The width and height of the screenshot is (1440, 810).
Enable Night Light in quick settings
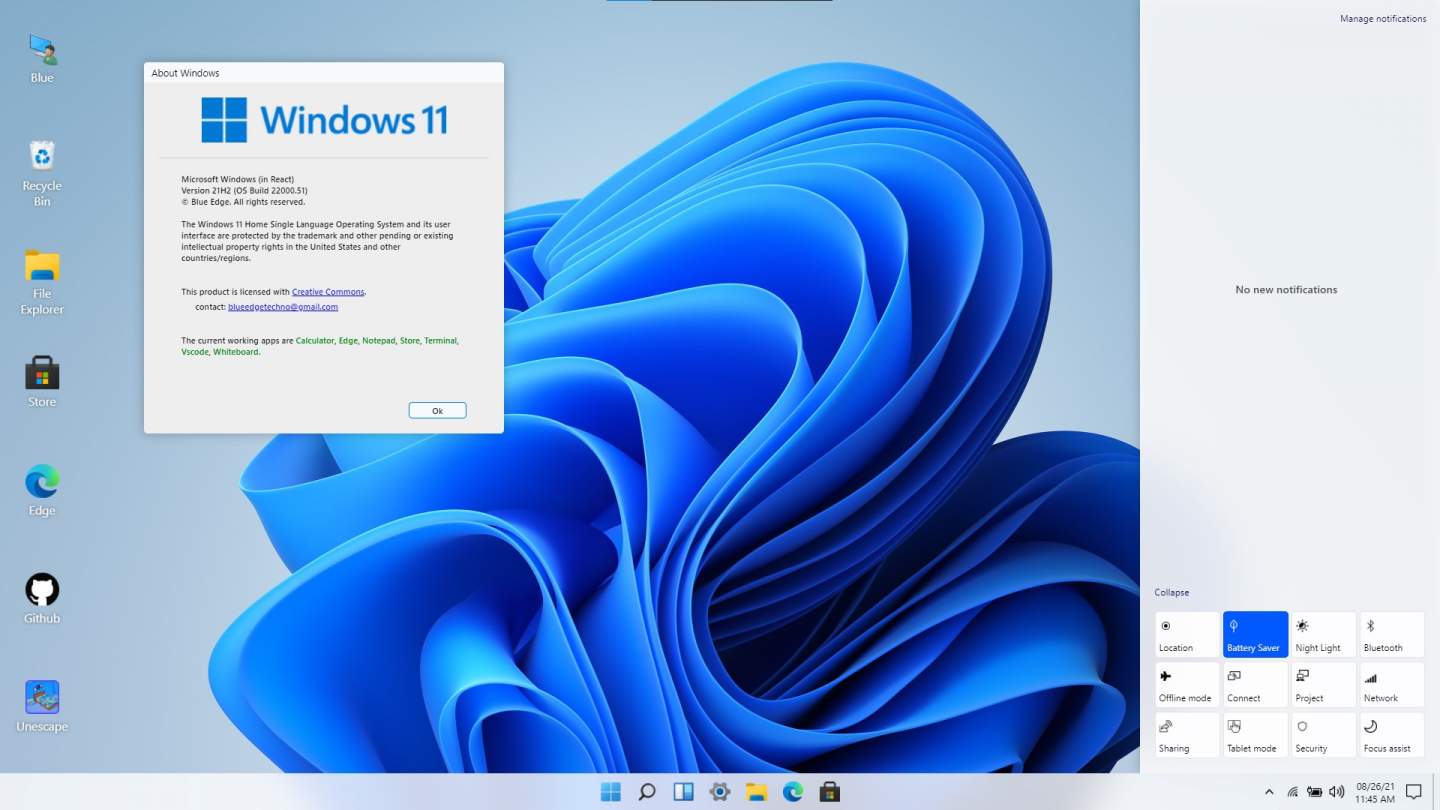point(1323,633)
